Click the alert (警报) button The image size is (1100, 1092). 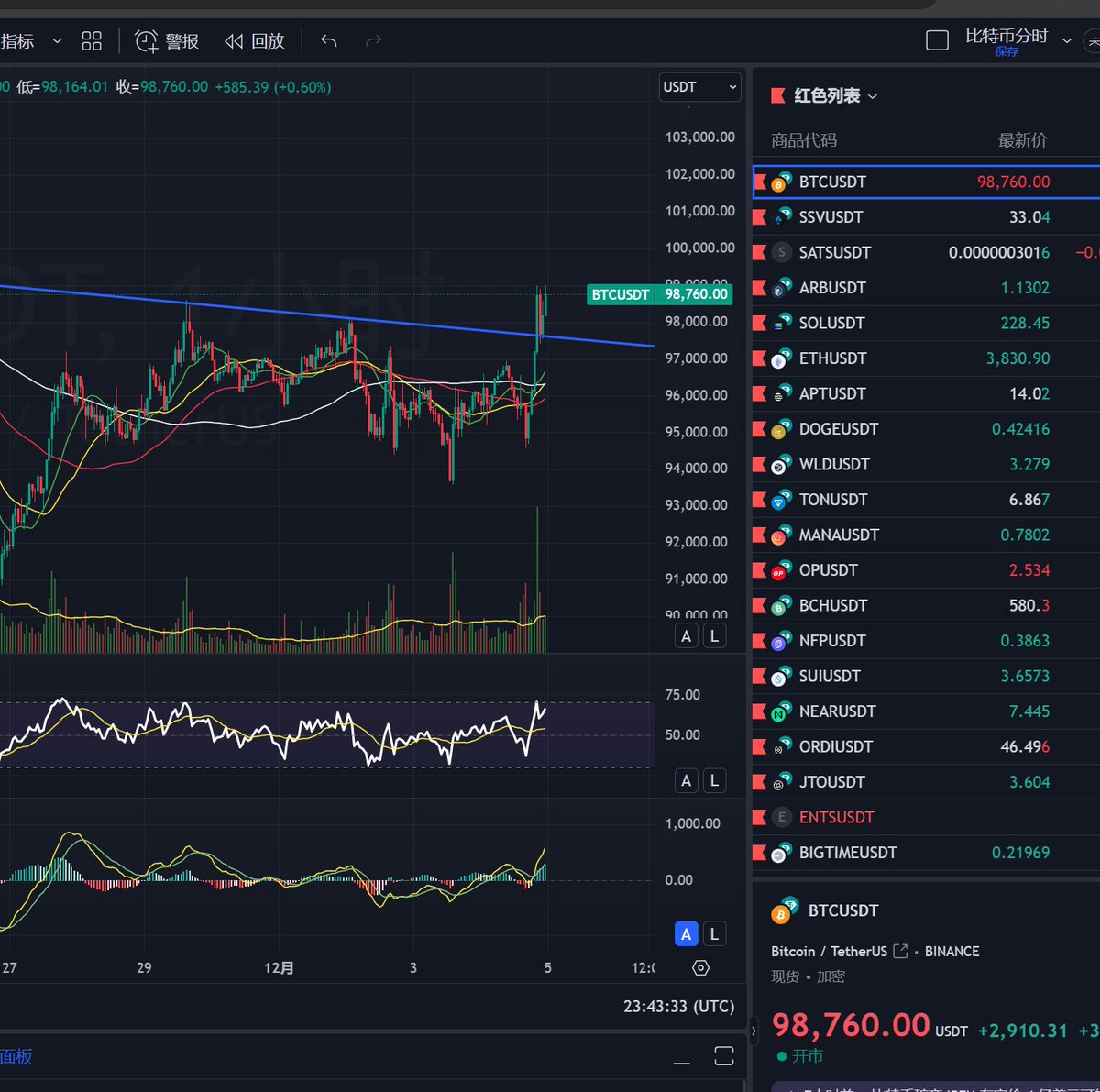[167, 40]
